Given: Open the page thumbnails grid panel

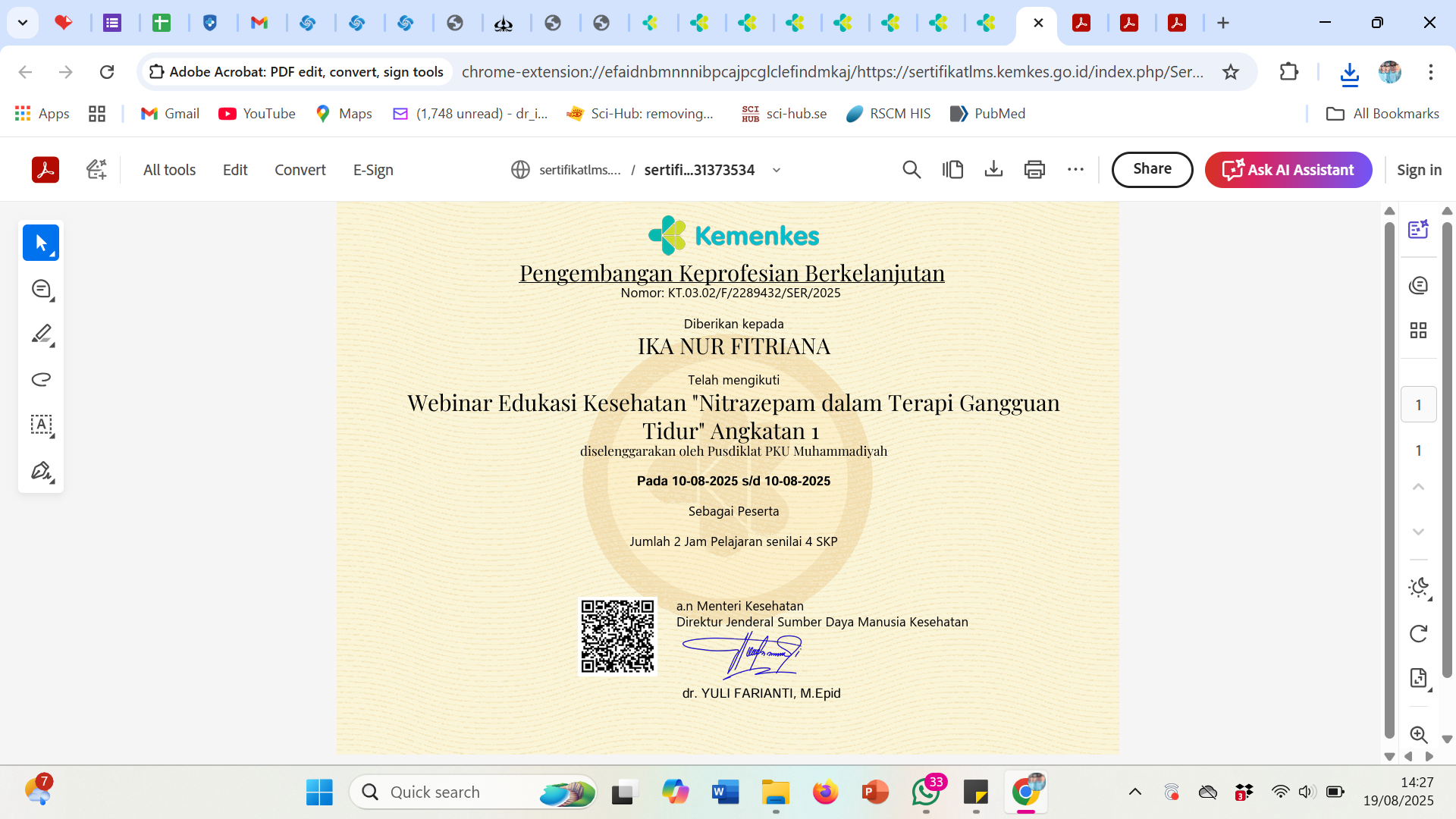Looking at the screenshot, I should [1418, 331].
